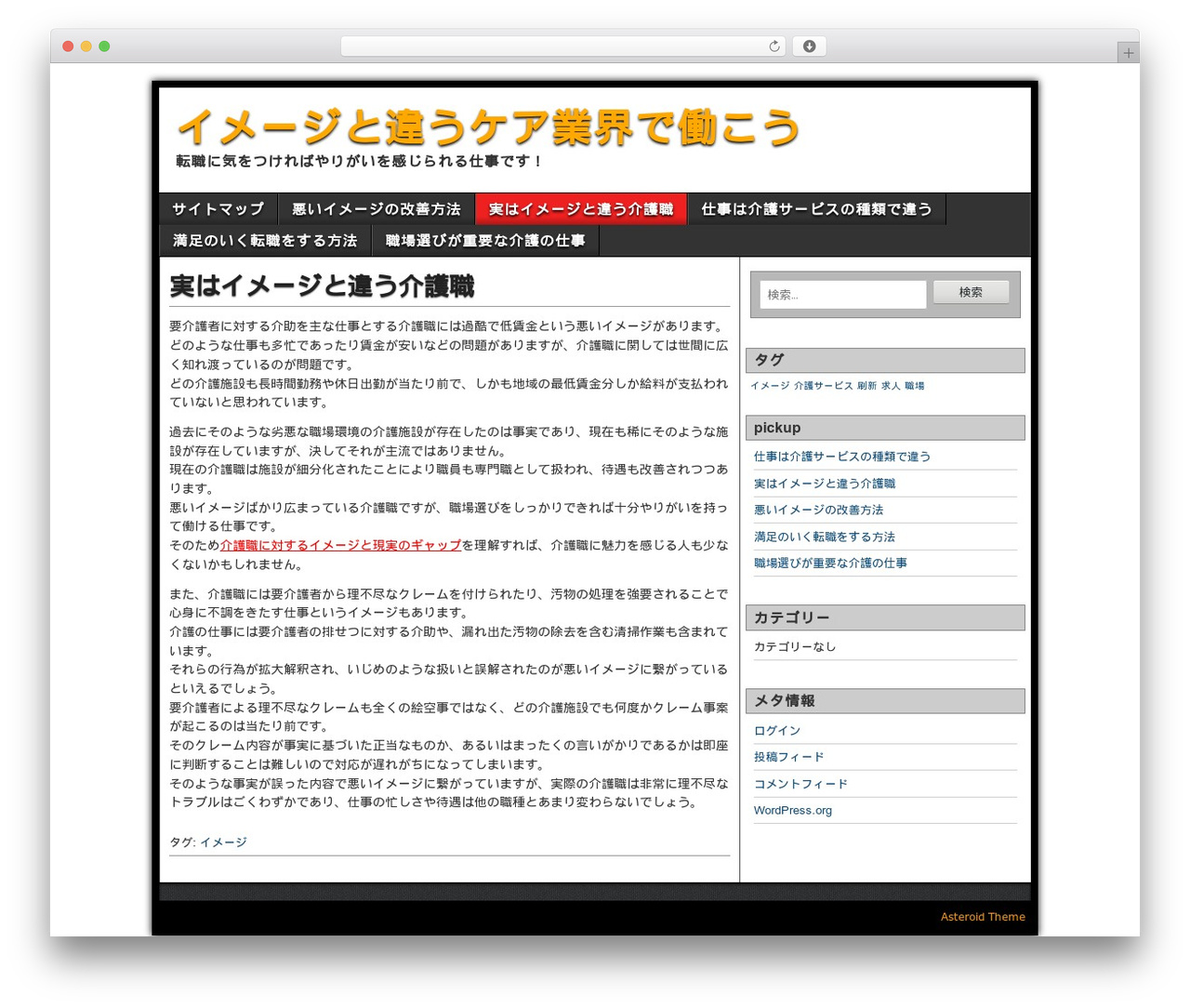Open 職場選びが重要な介護の仕事 in navigation bar
The image size is (1190, 1008).
485,241
